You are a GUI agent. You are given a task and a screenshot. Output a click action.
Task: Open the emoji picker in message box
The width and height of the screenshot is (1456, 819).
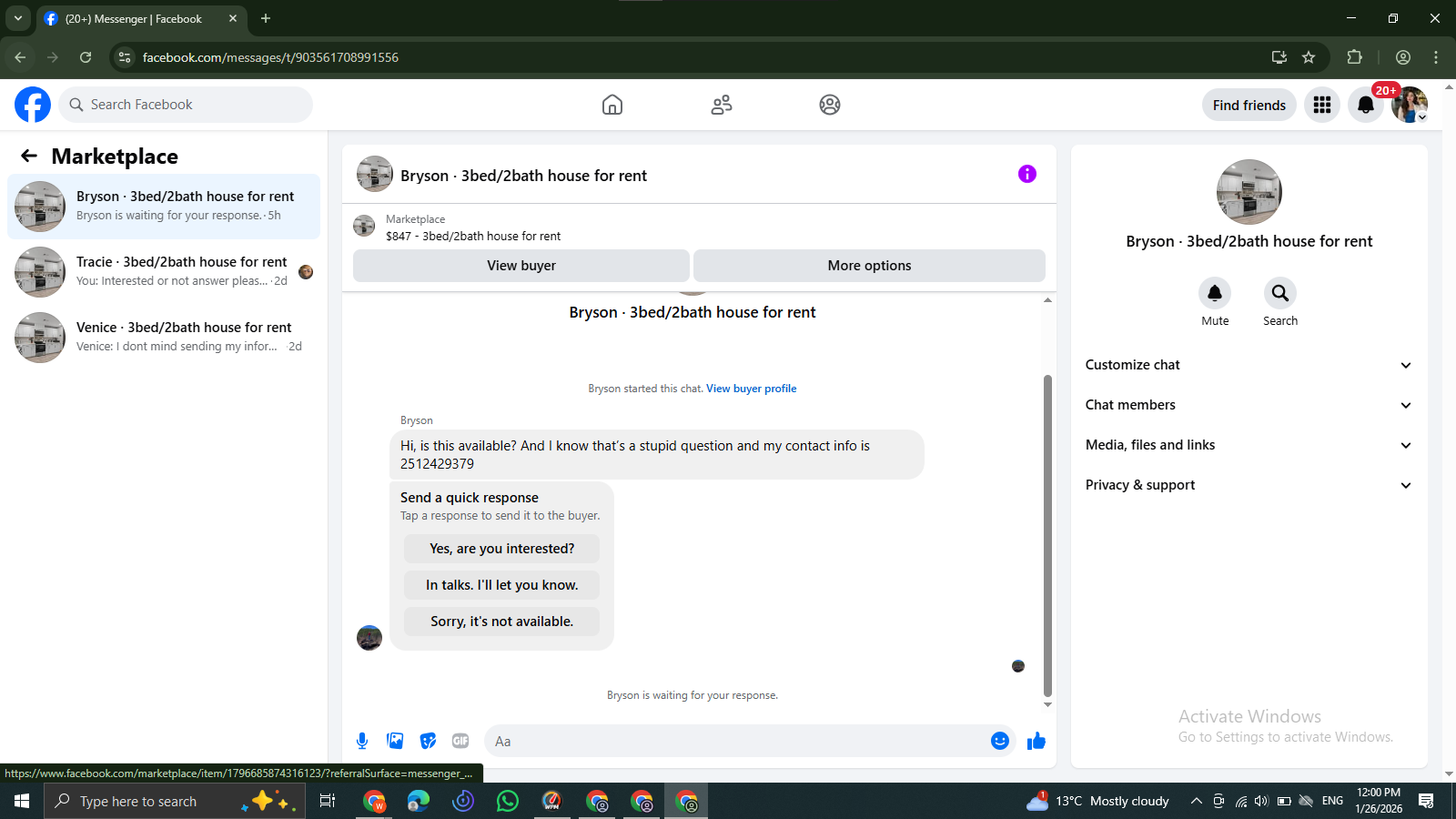[1000, 741]
